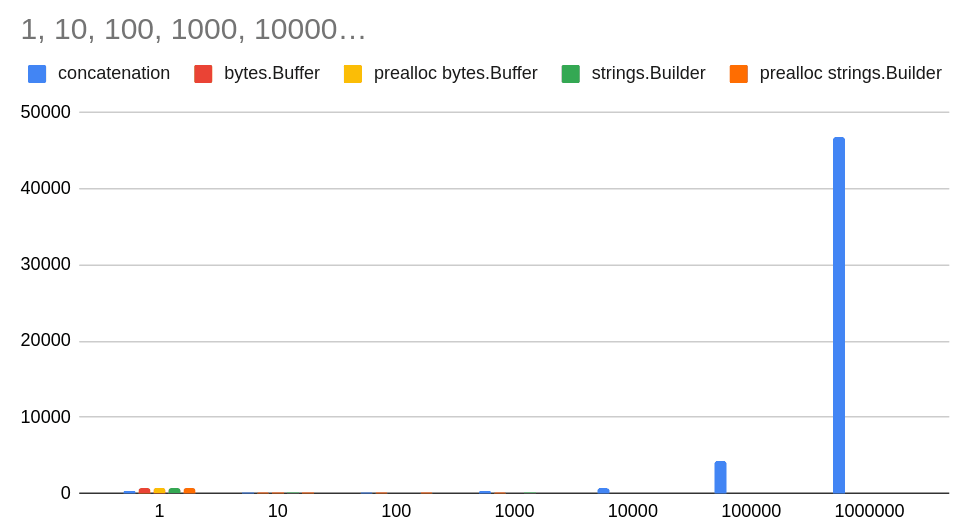Select the "prealloc strings.Builder" legend label
Viewport: 968px width, 532px height.
pyautogui.click(x=850, y=74)
